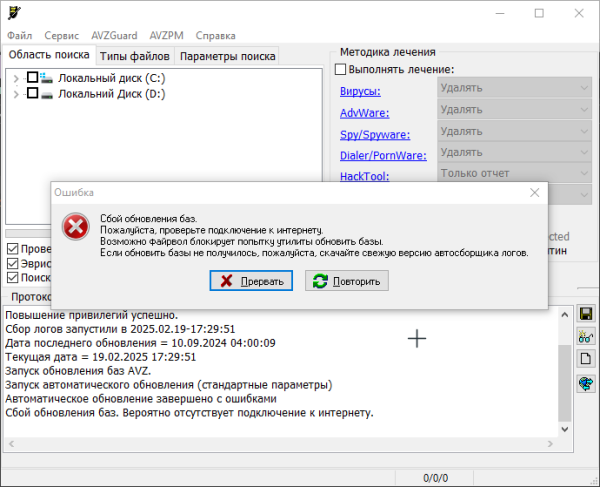Click the Повторить button to retry update
600x487 pixels.
pos(347,281)
